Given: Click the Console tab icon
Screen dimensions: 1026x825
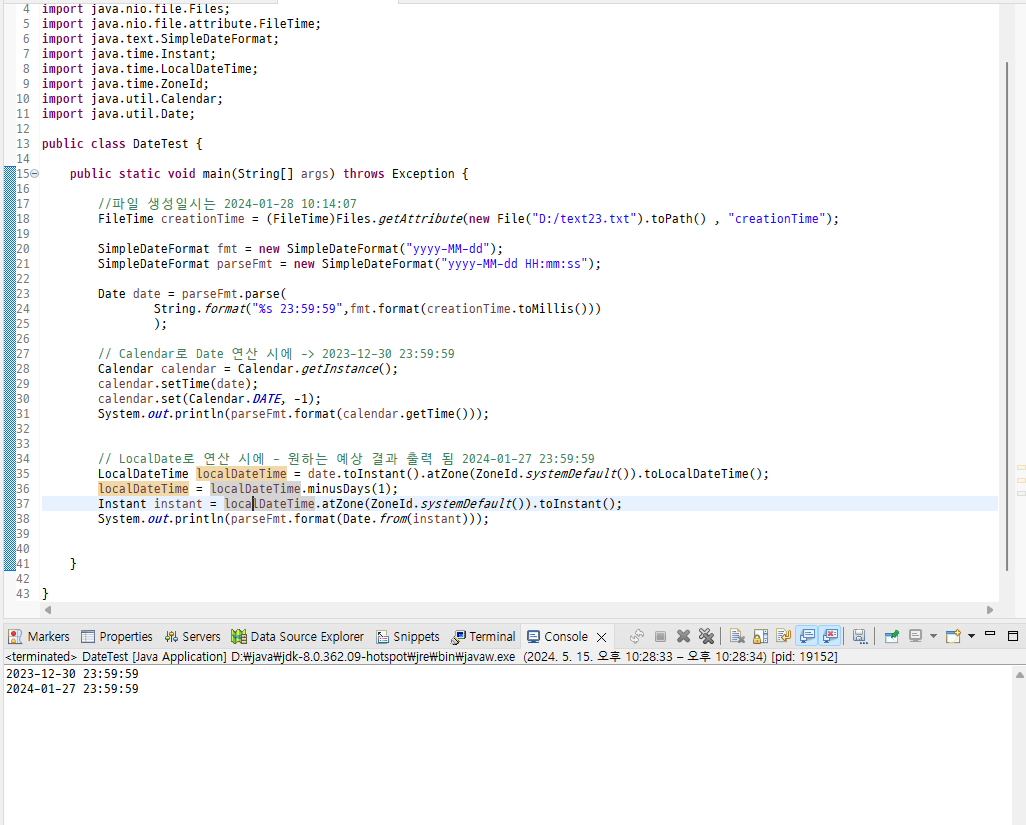Looking at the screenshot, I should (533, 637).
